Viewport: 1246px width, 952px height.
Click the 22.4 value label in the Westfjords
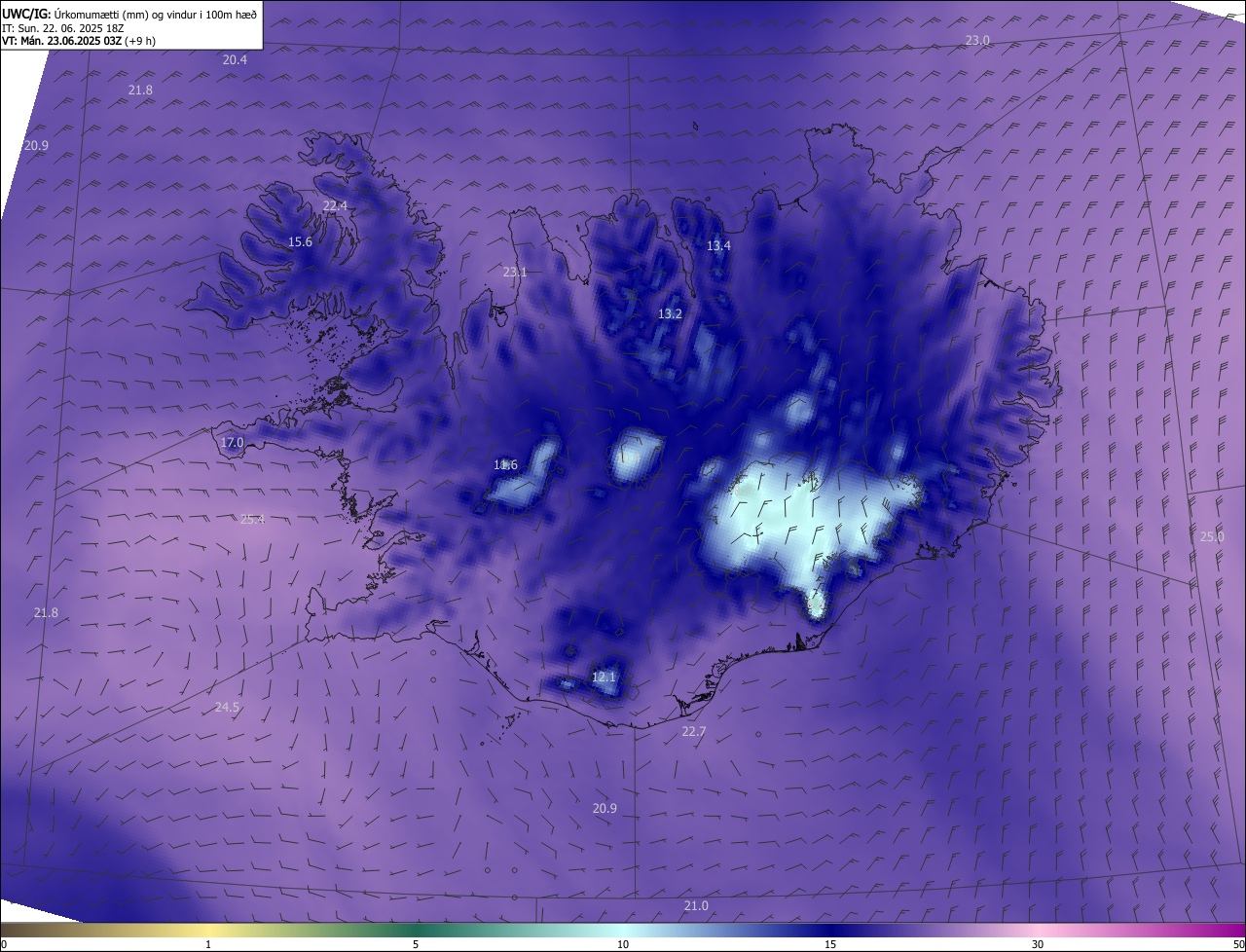click(335, 205)
